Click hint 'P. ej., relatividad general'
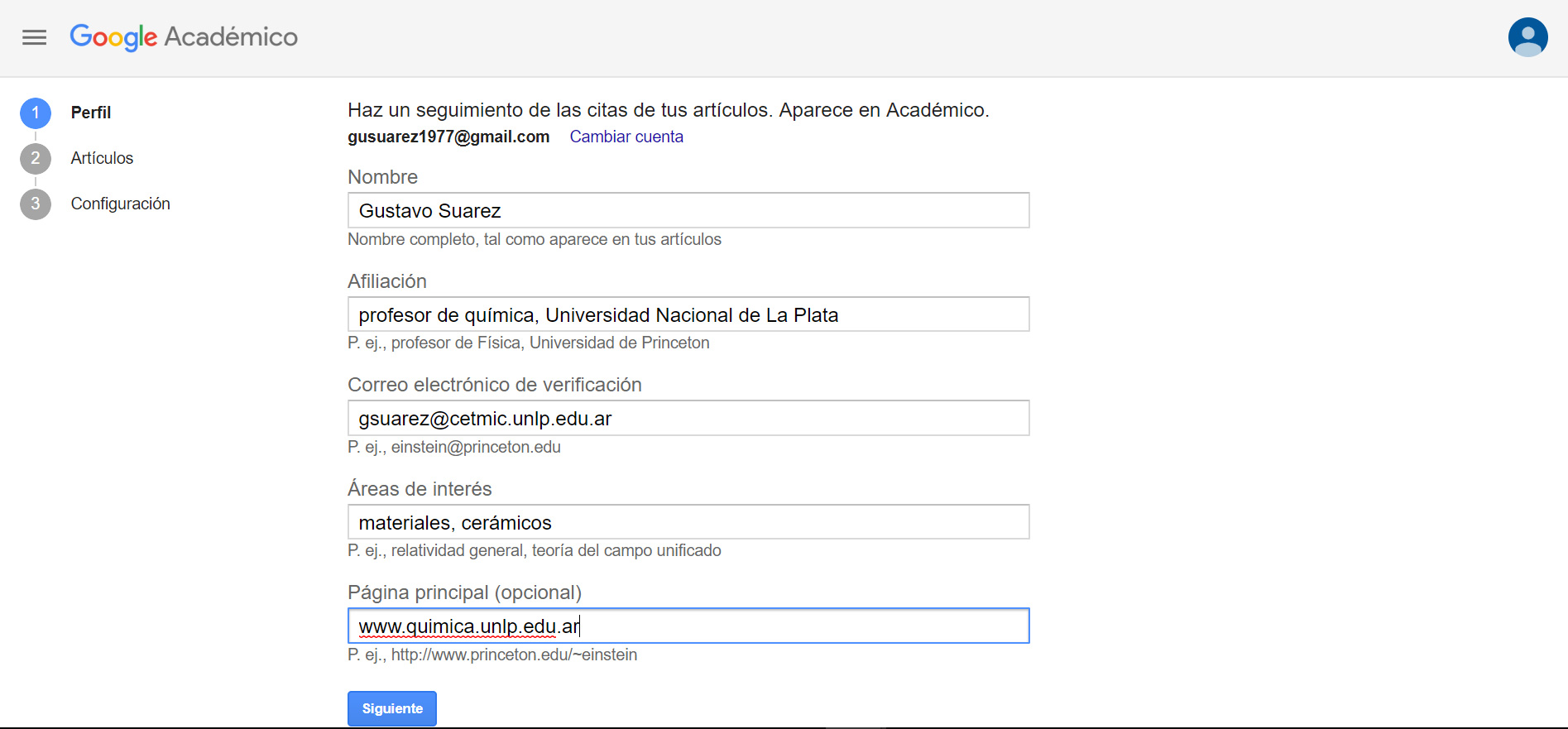The width and height of the screenshot is (1568, 729). 535,550
